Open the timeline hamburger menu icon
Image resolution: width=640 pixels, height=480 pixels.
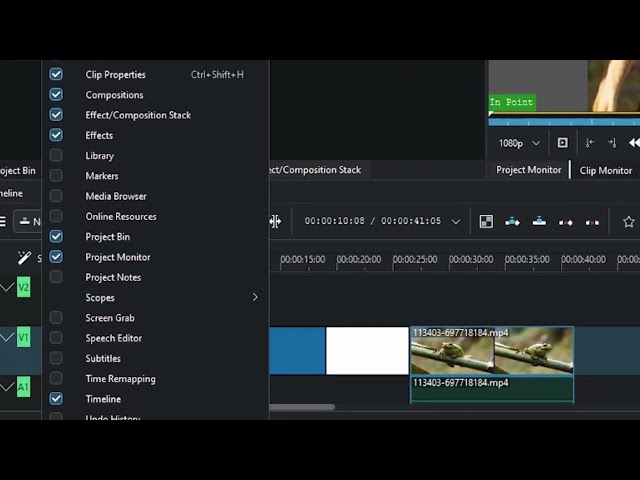coord(3,222)
